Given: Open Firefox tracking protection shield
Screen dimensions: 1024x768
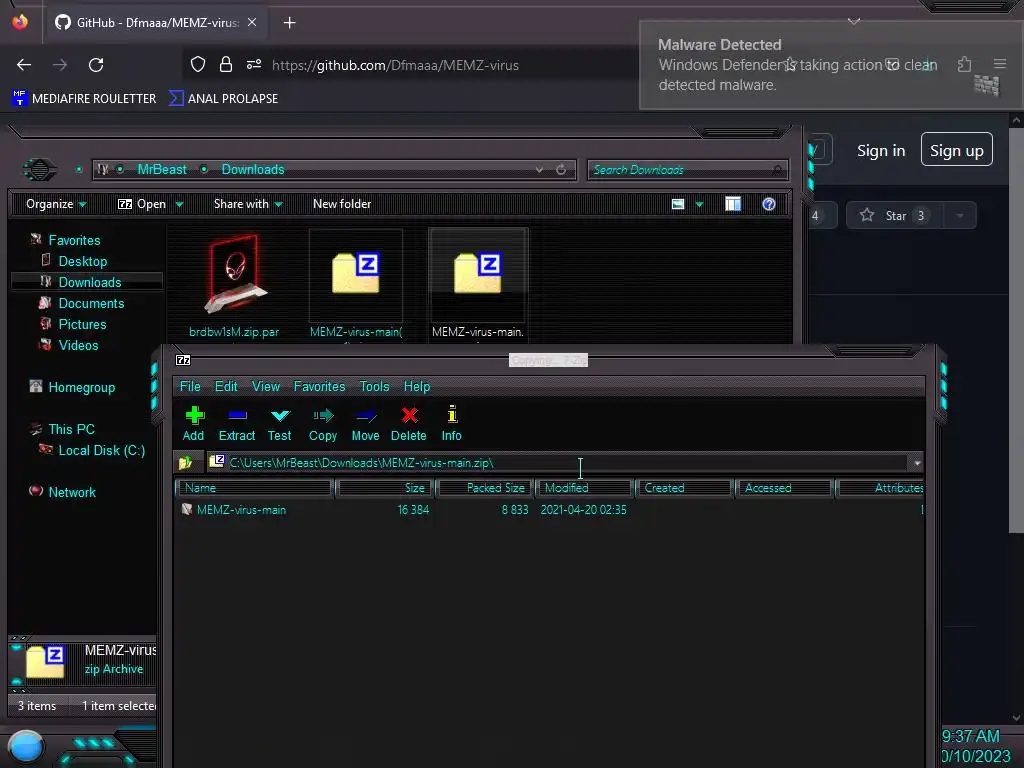Looking at the screenshot, I should click(x=198, y=65).
